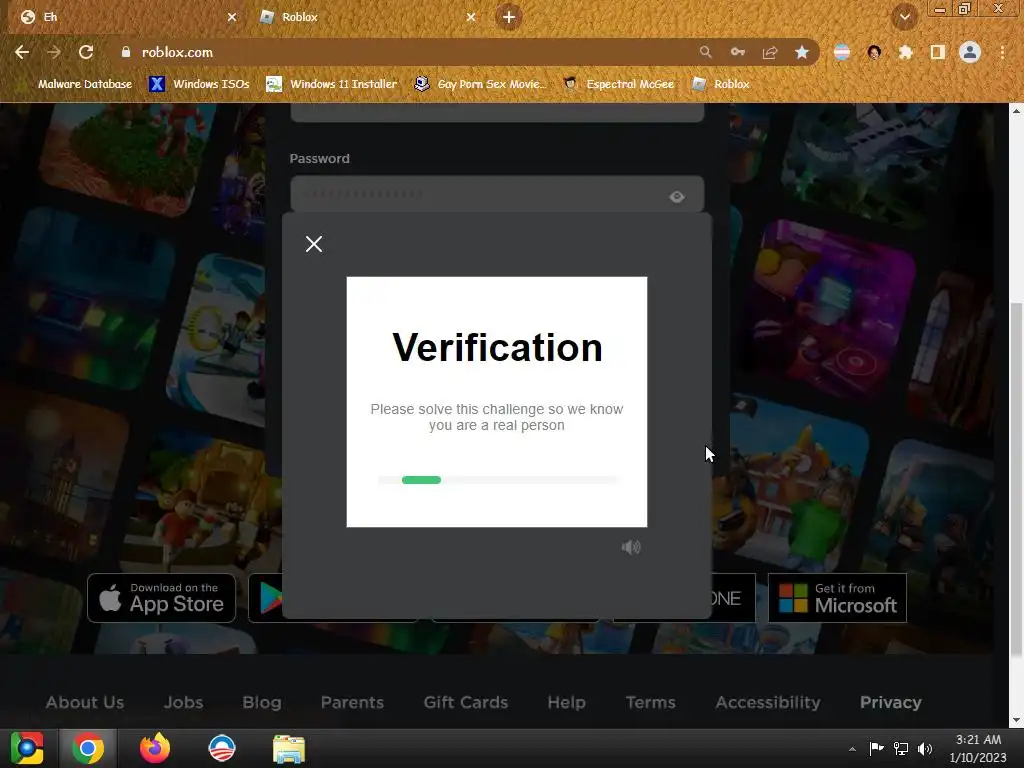Open the zoom magnifier icon in address bar
This screenshot has height=768, width=1024.
tap(705, 52)
